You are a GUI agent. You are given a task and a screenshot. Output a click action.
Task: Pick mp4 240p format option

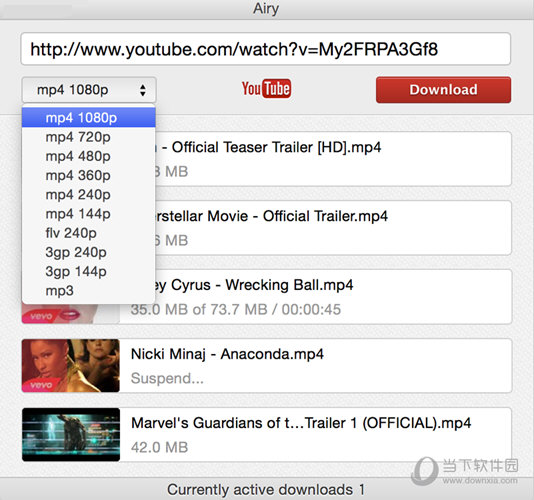click(x=89, y=194)
